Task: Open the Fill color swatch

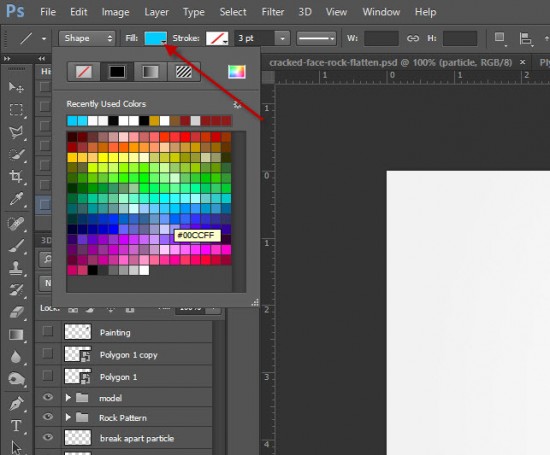Action: click(156, 38)
